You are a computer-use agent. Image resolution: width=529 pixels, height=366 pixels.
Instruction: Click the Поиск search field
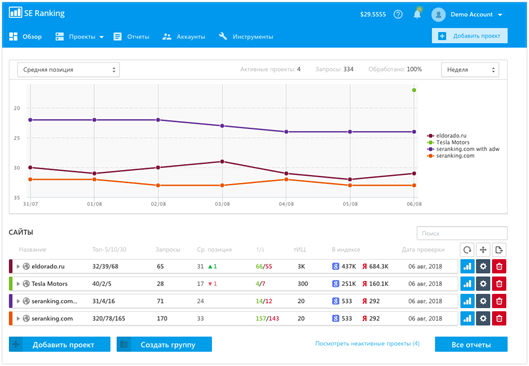462,233
